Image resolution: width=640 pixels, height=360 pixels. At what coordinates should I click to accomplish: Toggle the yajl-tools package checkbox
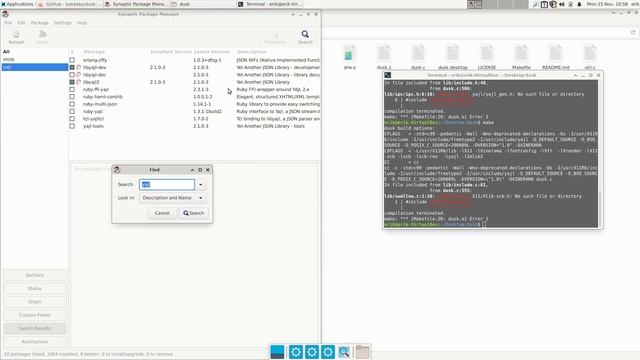click(x=72, y=126)
